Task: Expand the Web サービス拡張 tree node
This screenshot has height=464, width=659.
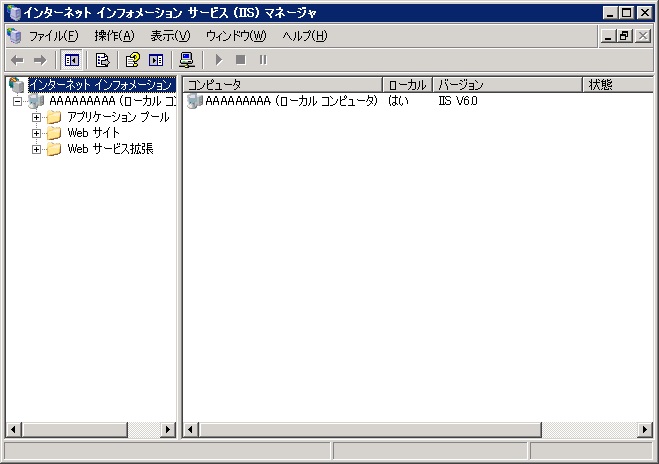Action: [37, 149]
